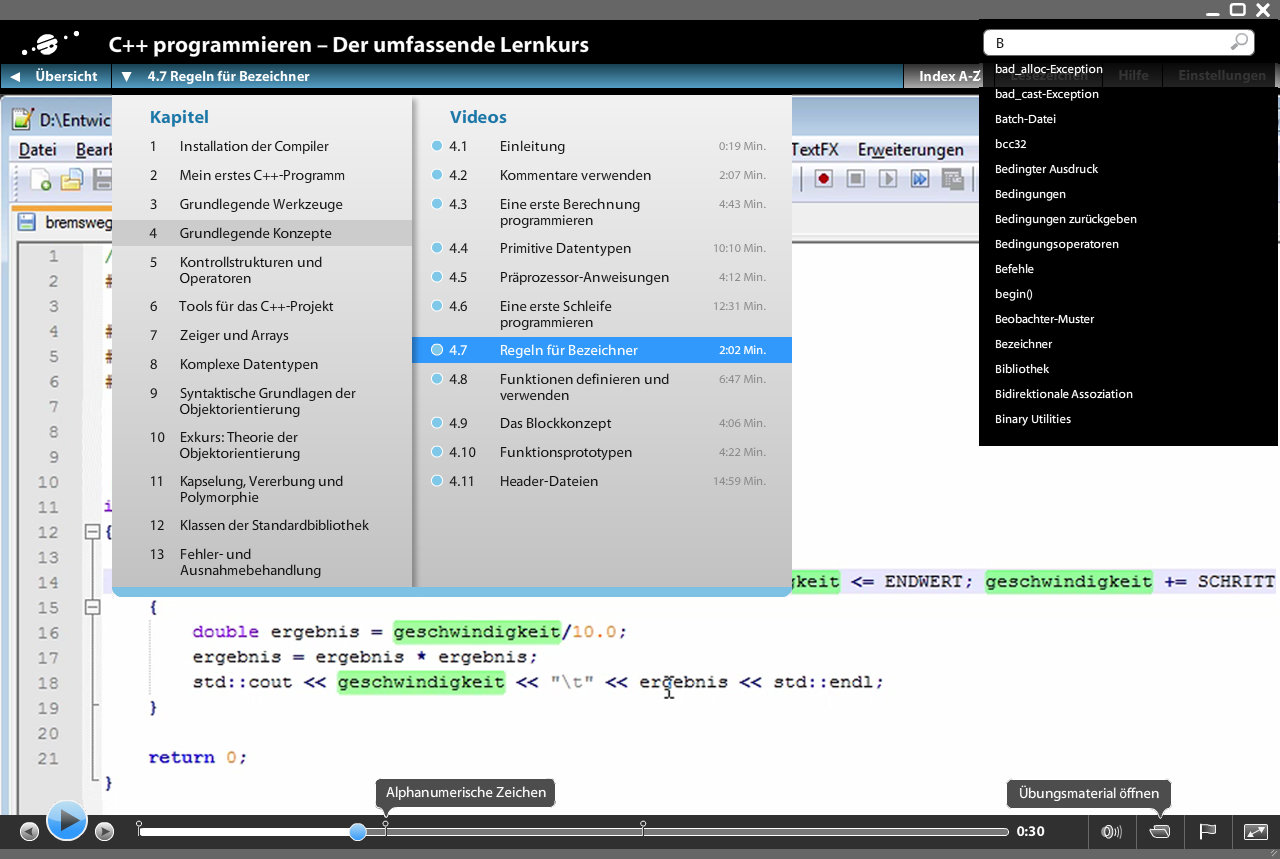The width and height of the screenshot is (1280, 859).
Task: Click the magnifier icon in the search field
Action: point(1239,42)
